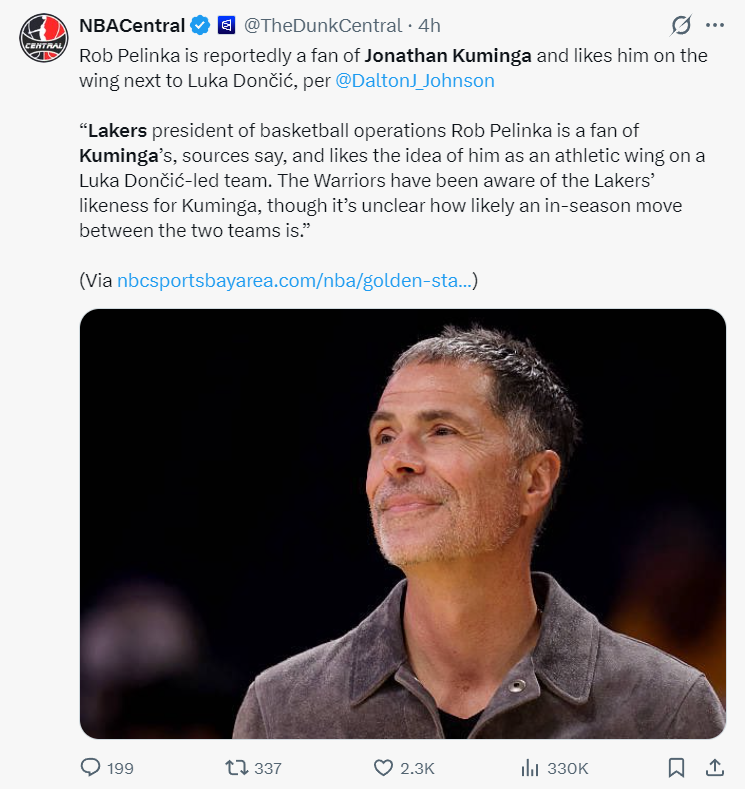745x789 pixels.
Task: Open the NBACentral profile avatar
Action: pyautogui.click(x=42, y=38)
